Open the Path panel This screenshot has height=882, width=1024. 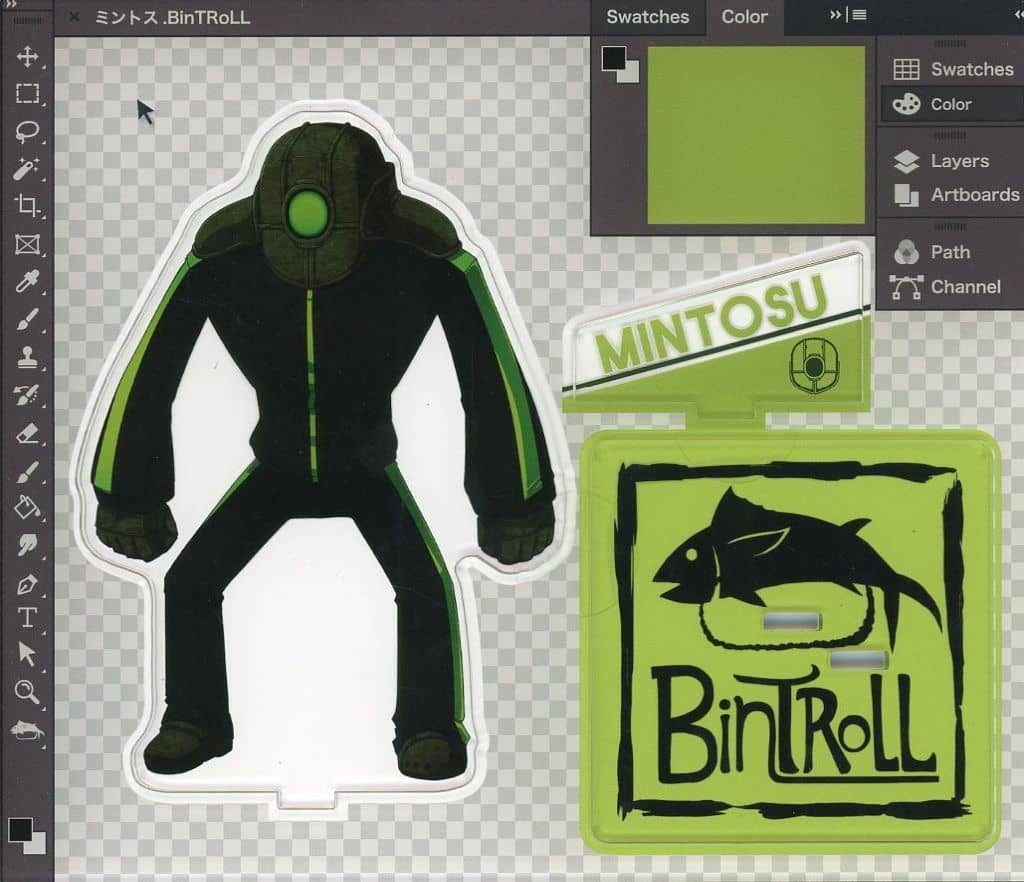point(950,252)
